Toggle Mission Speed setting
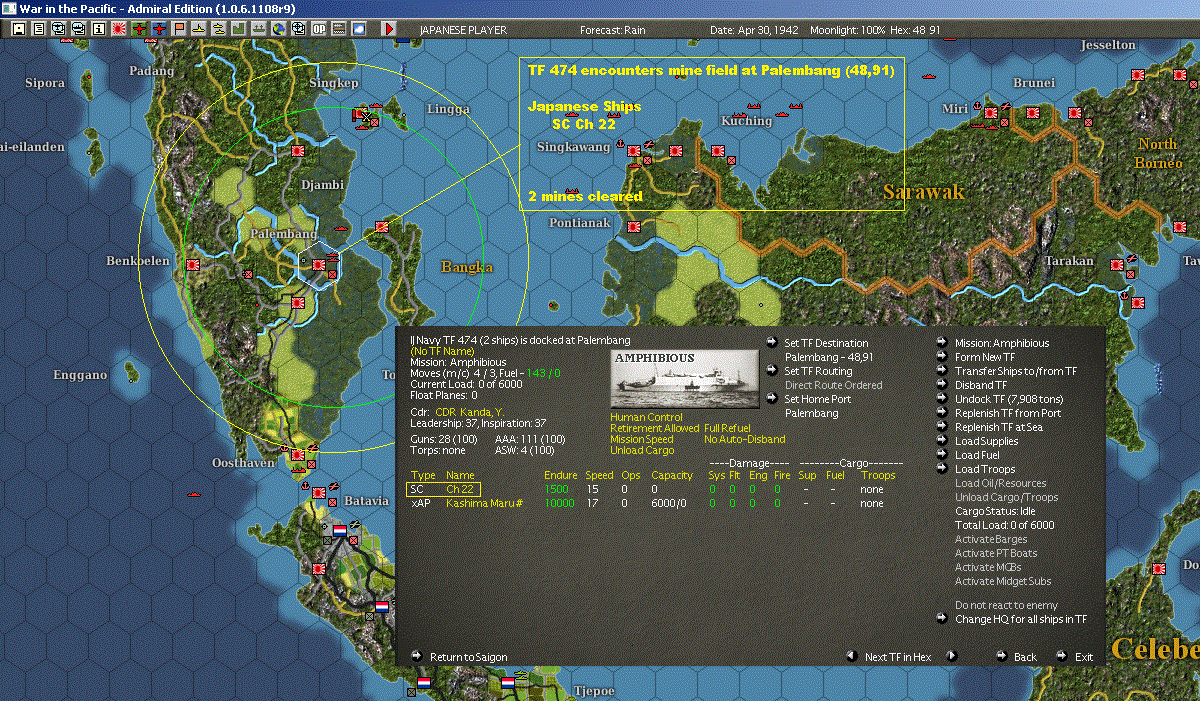Viewport: 1200px width, 701px height. click(642, 439)
